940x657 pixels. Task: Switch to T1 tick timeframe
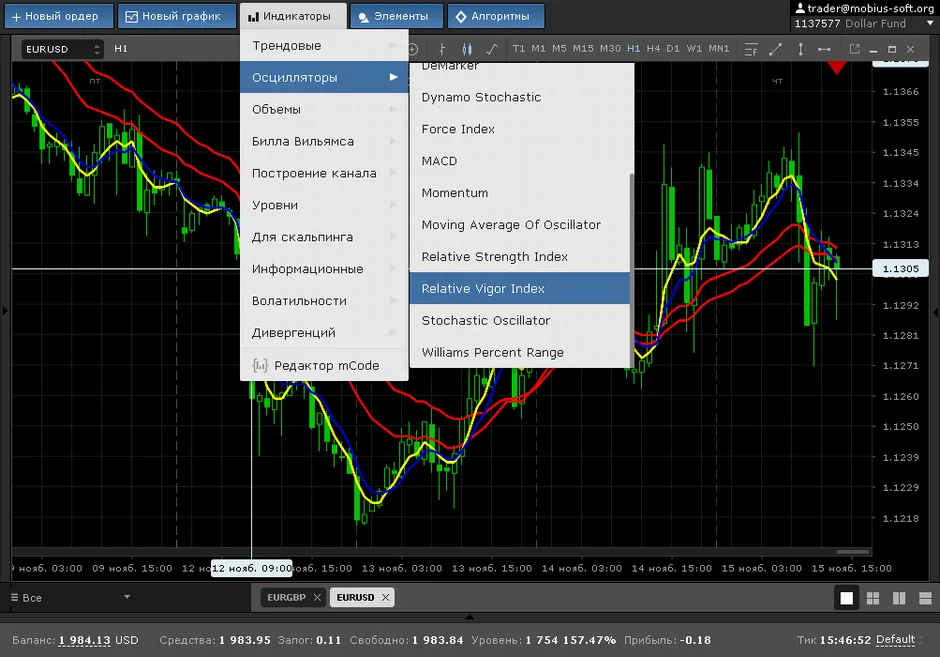pyautogui.click(x=519, y=49)
